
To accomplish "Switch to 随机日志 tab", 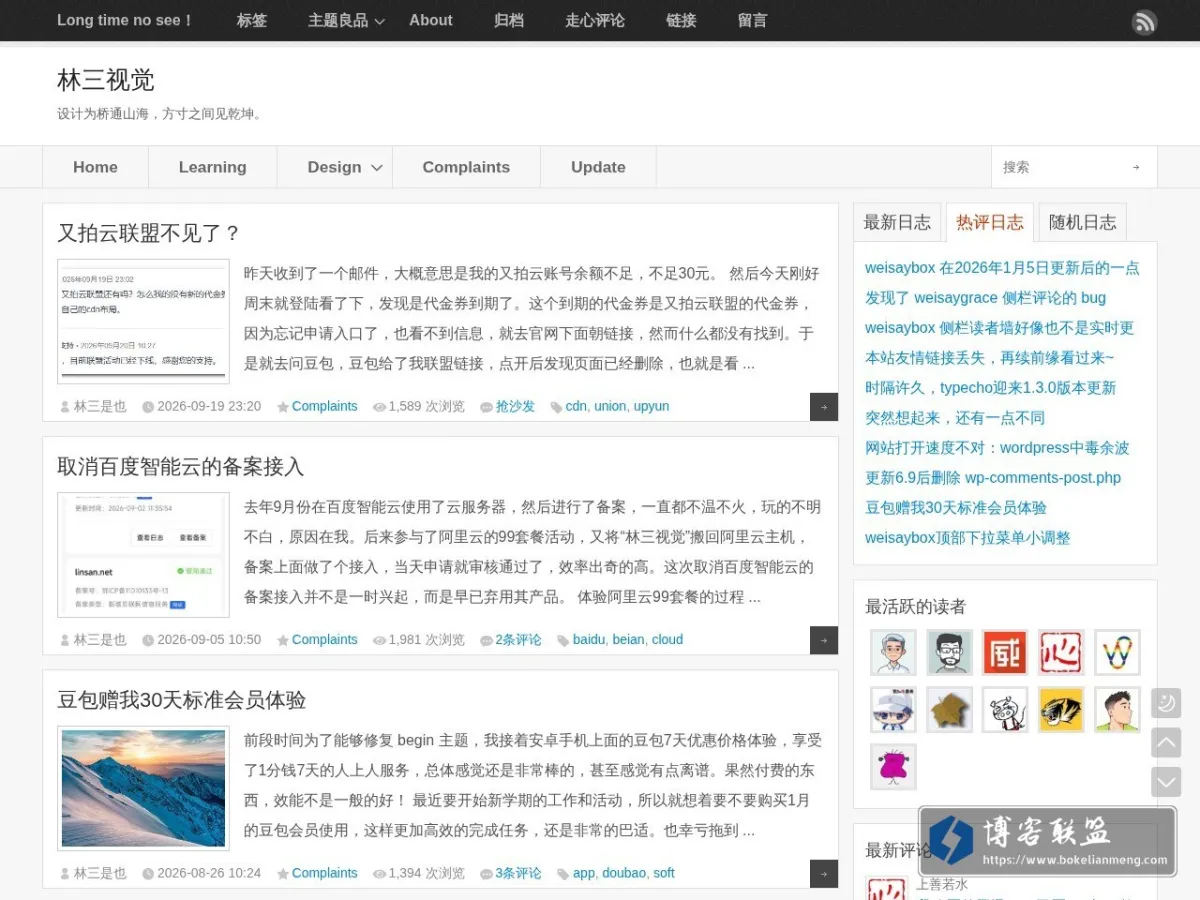I will 1083,222.
